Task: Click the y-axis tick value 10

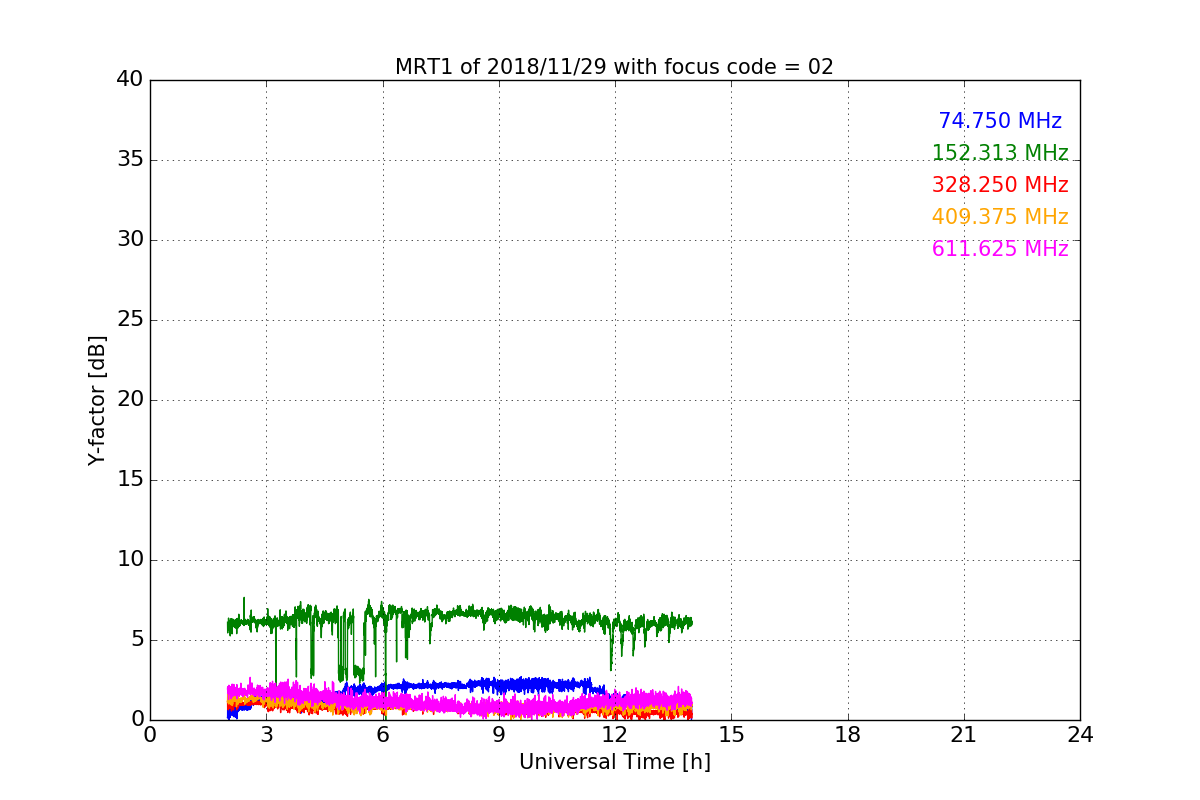Action: 130,560
